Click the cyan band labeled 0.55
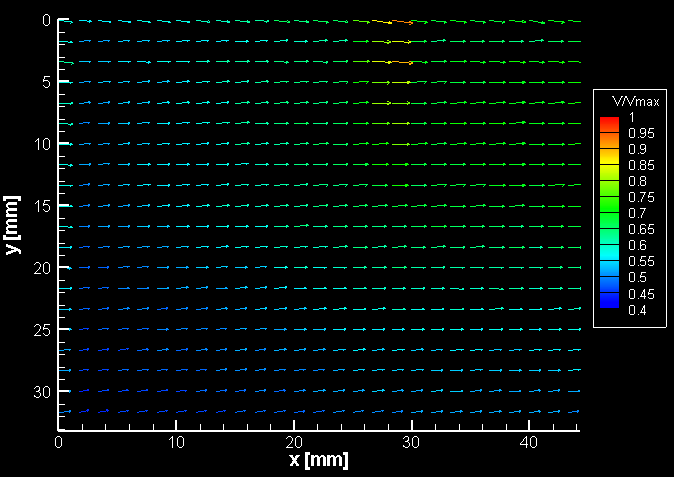 610,253
